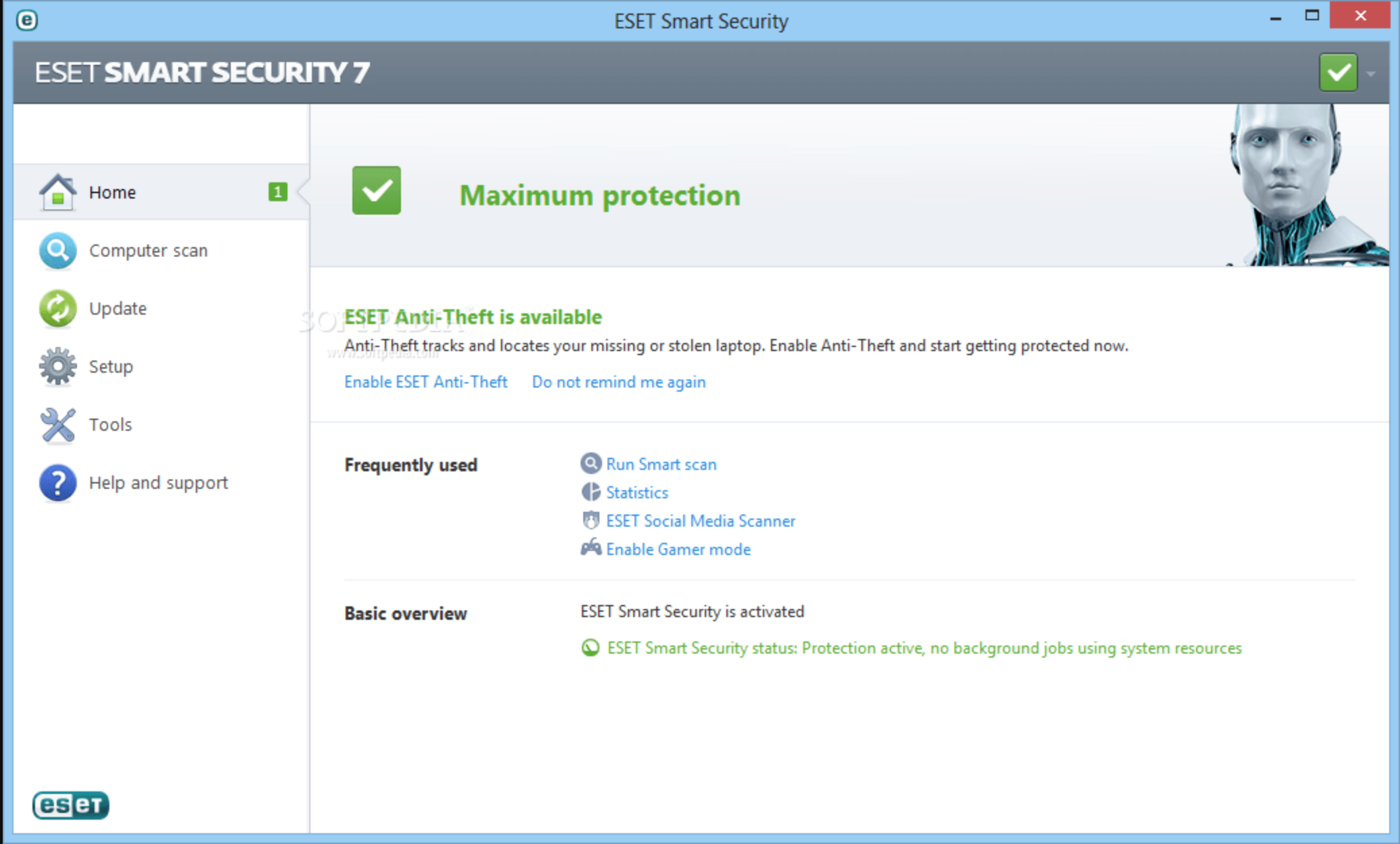Enable ESET Anti-Theft feature
The image size is (1400, 844).
425,382
